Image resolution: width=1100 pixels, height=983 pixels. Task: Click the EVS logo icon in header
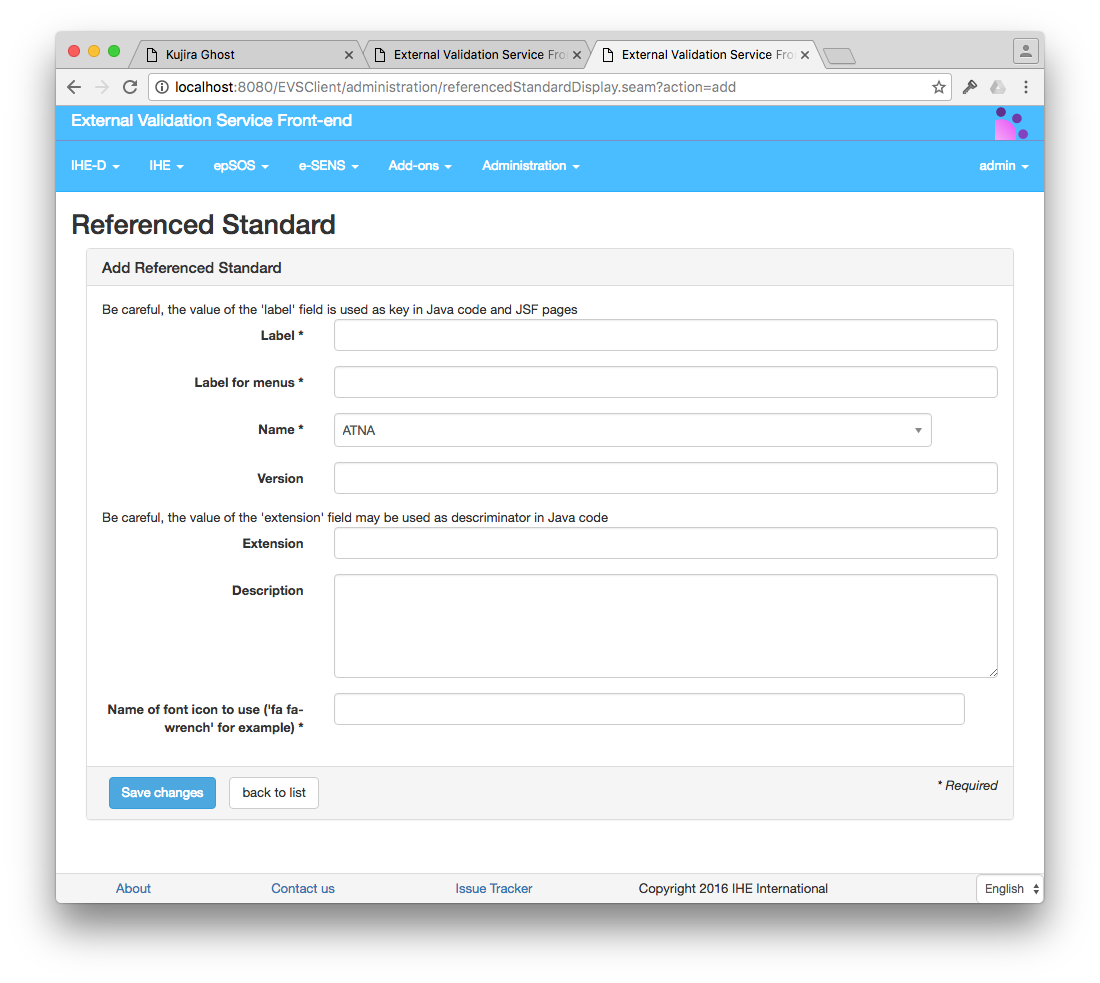click(1010, 123)
